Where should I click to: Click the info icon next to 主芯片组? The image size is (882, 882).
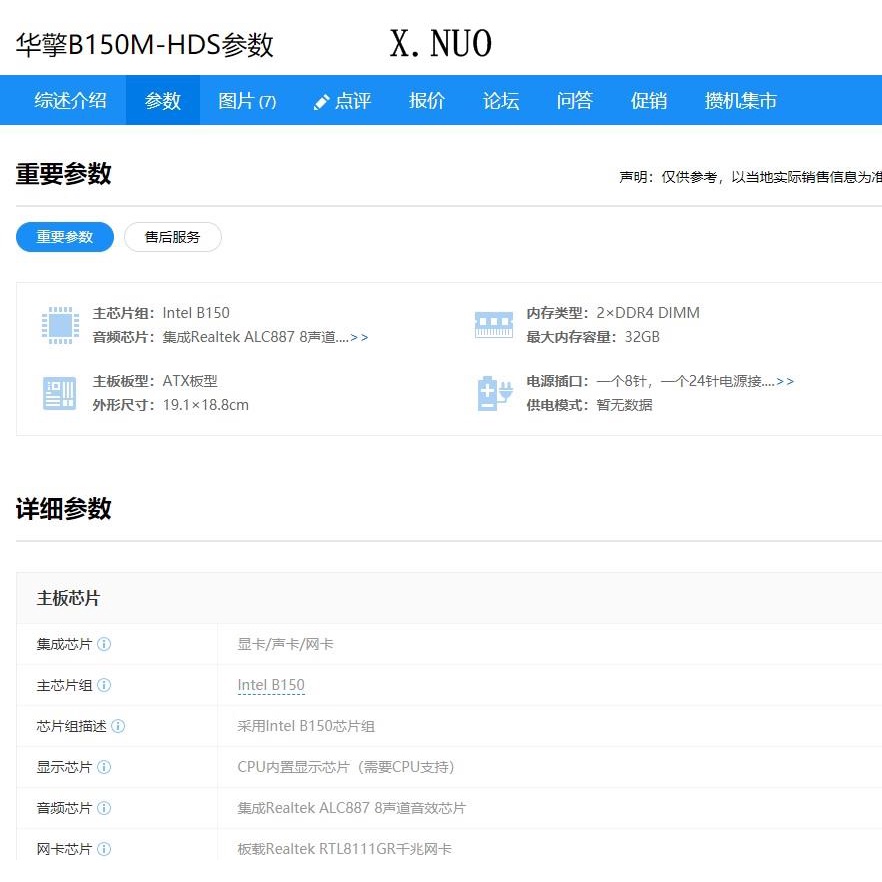(x=104, y=685)
